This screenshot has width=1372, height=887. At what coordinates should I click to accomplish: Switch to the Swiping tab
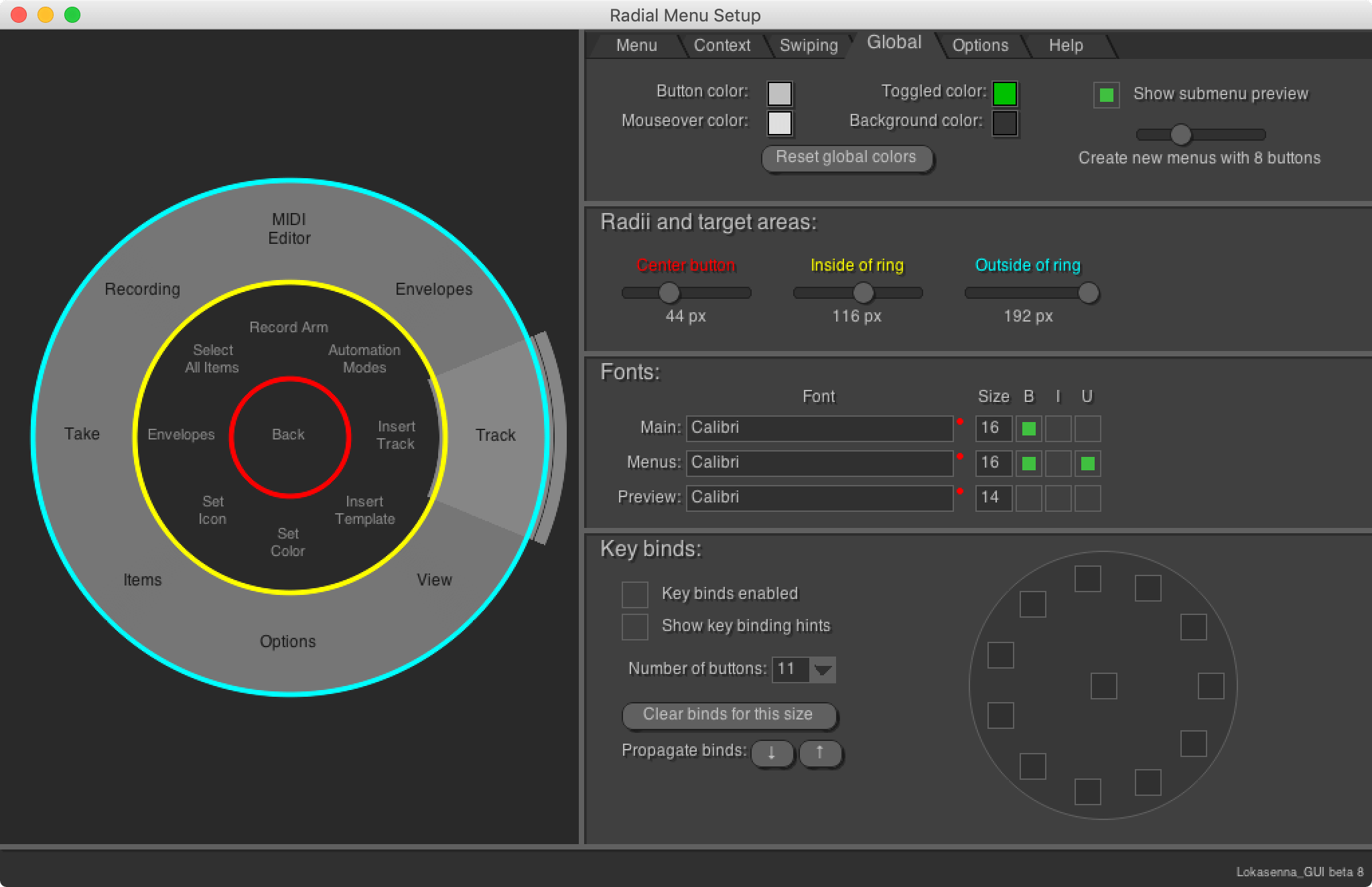[x=809, y=46]
